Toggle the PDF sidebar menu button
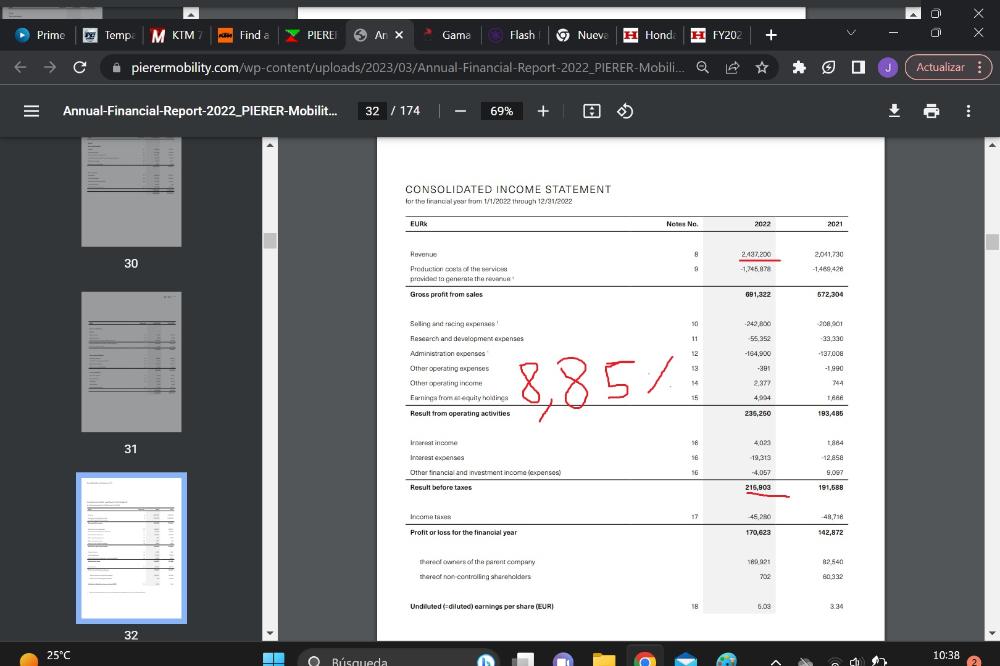 [x=31, y=111]
